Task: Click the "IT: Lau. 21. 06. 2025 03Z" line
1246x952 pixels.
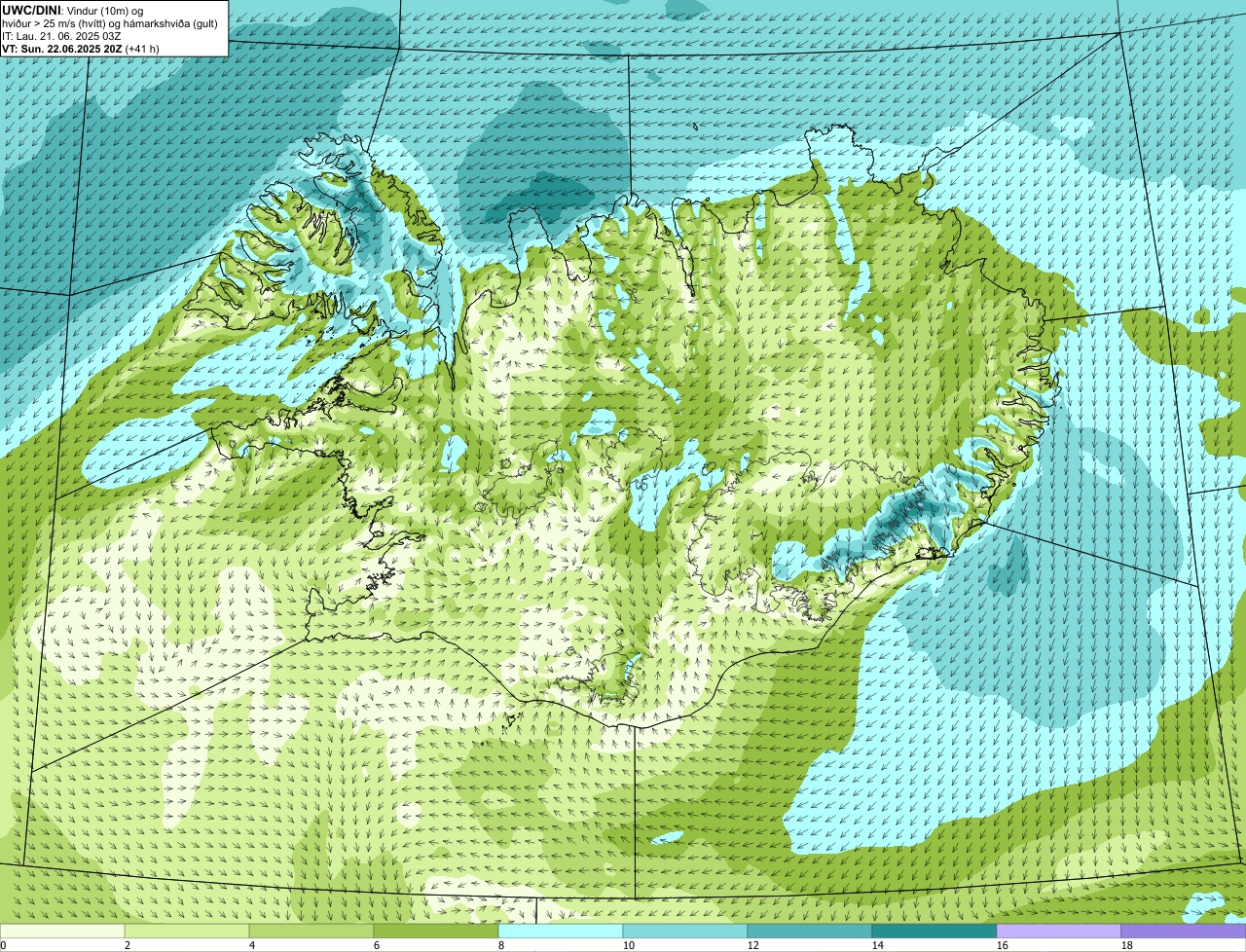Action: pos(61,36)
